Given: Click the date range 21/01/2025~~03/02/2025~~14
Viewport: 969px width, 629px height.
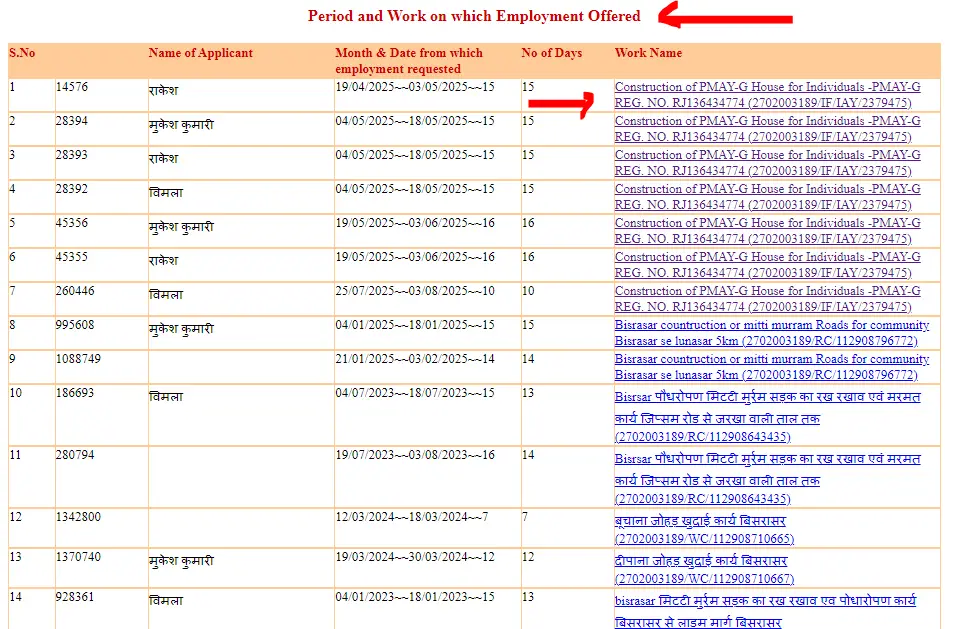Looking at the screenshot, I should click(x=415, y=359).
